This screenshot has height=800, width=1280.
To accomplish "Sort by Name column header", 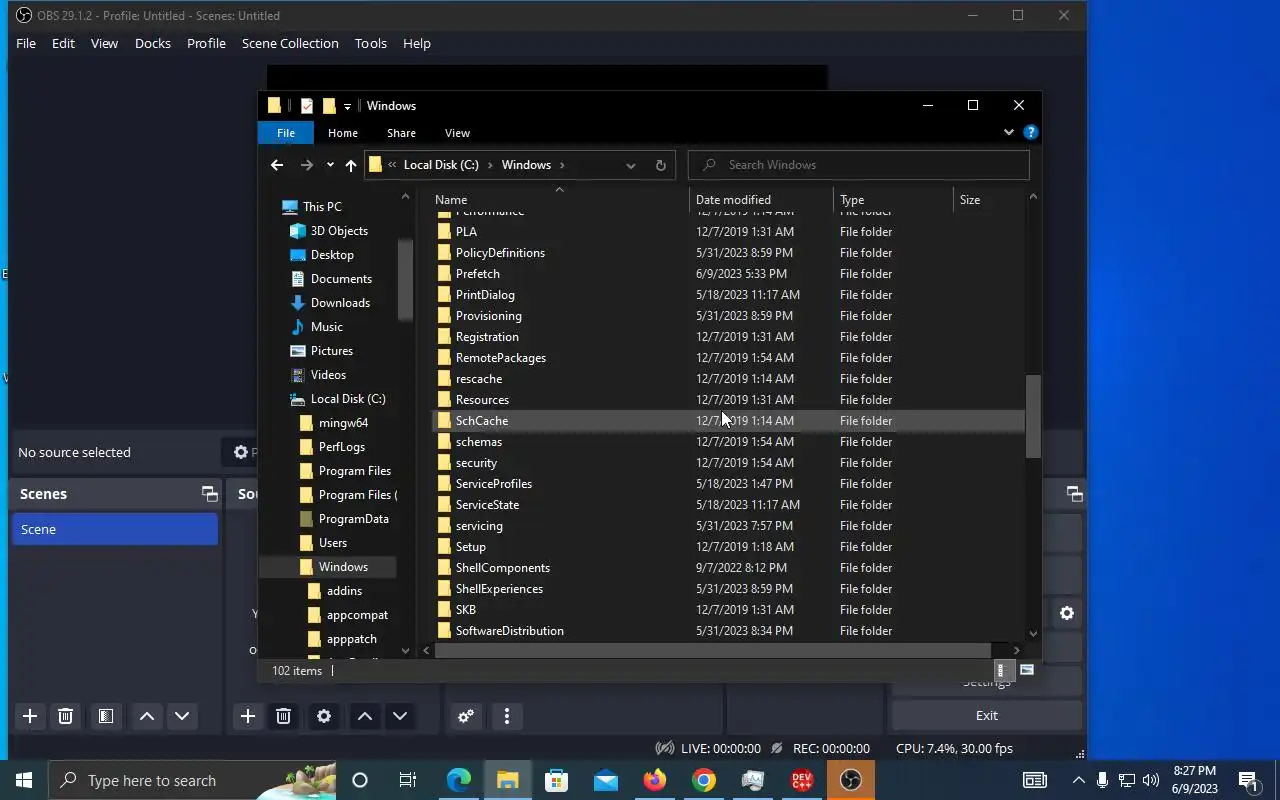I will click(560, 199).
